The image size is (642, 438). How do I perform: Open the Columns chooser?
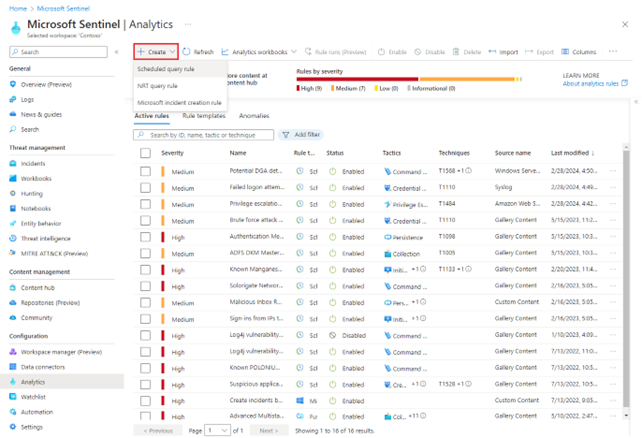click(578, 52)
